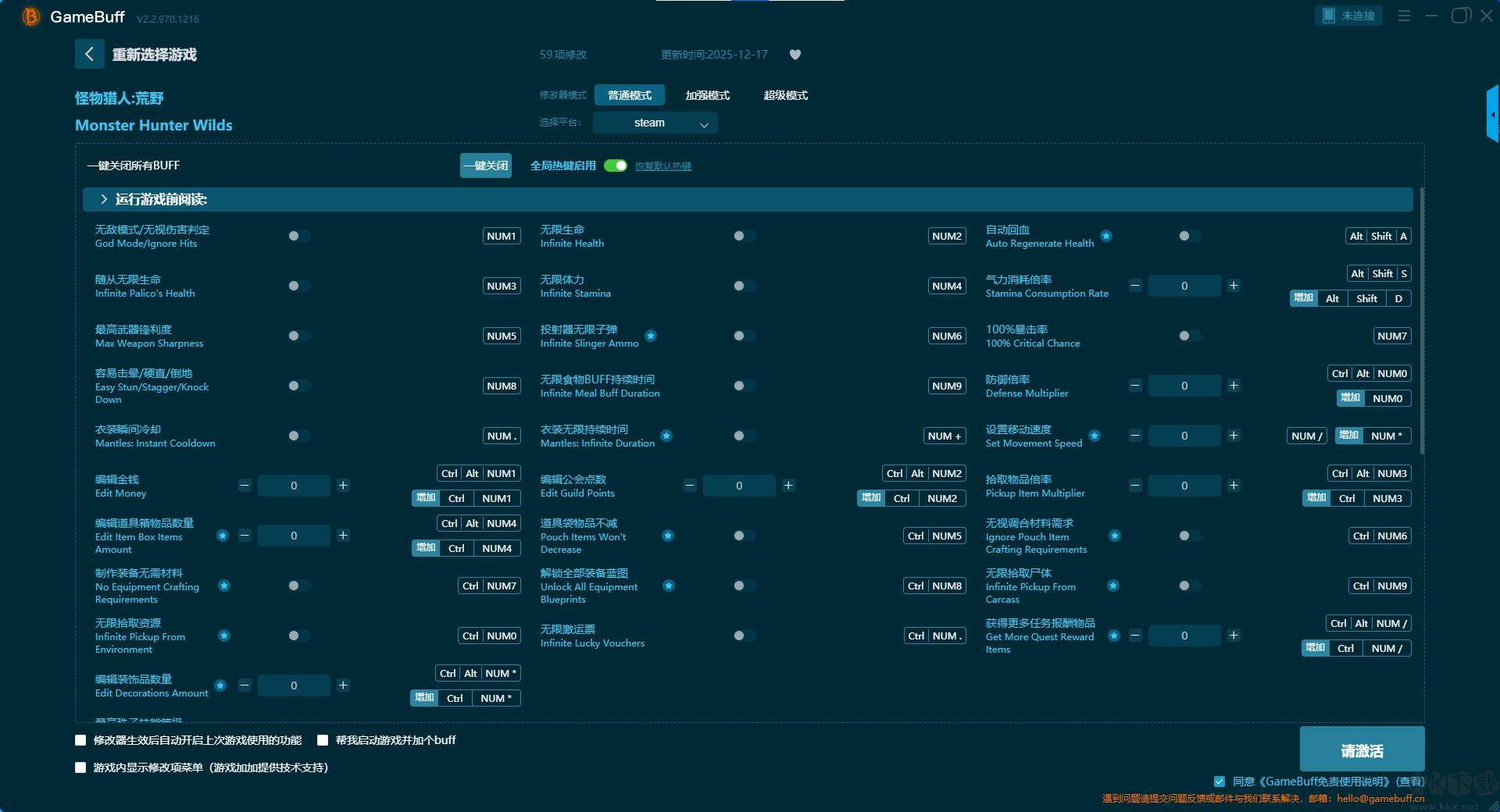The image size is (1500, 812).
Task: Expand the 运行游戏前阅读 section
Action: pyautogui.click(x=104, y=200)
